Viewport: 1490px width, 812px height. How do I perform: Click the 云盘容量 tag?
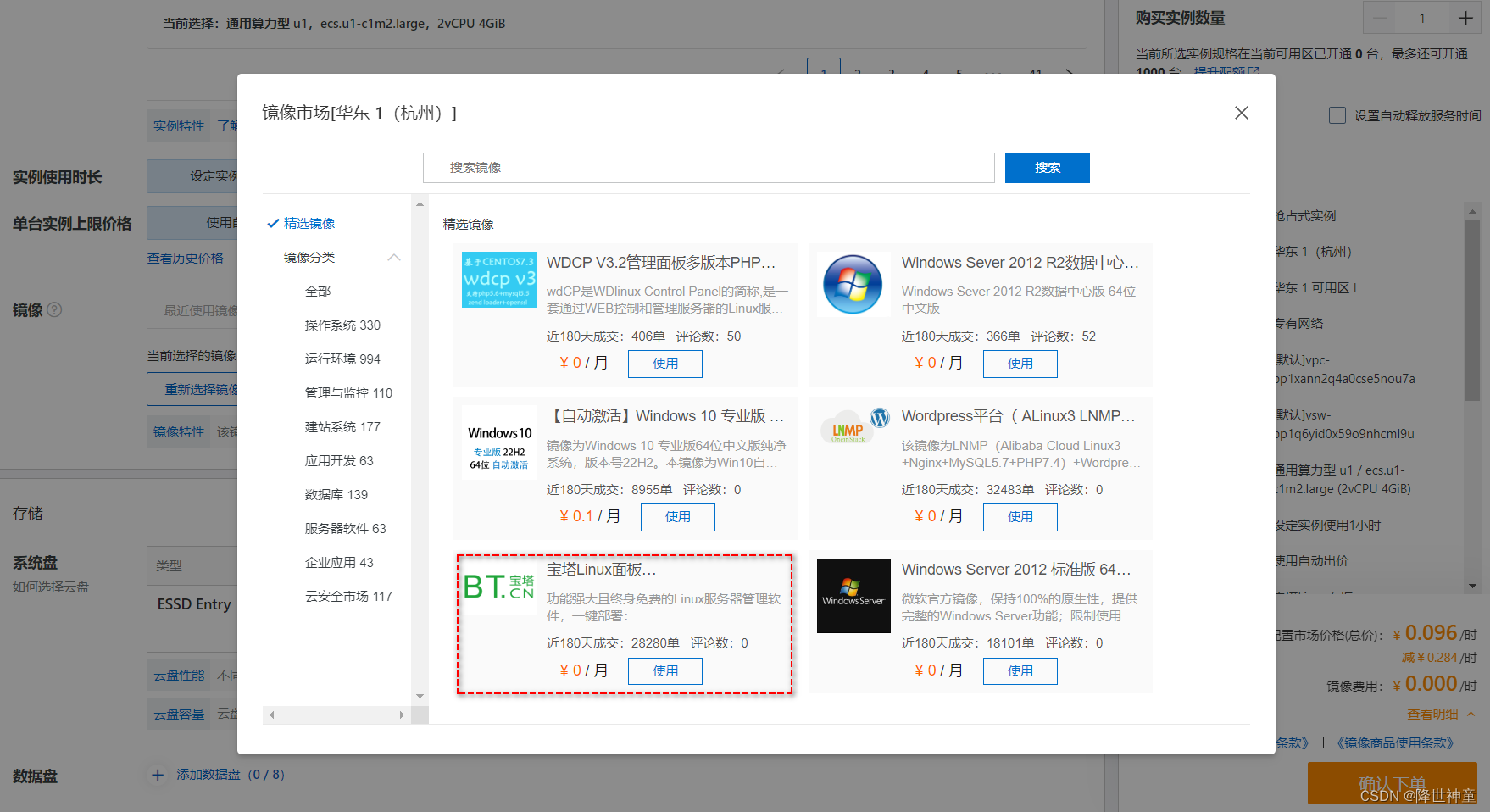coord(179,714)
